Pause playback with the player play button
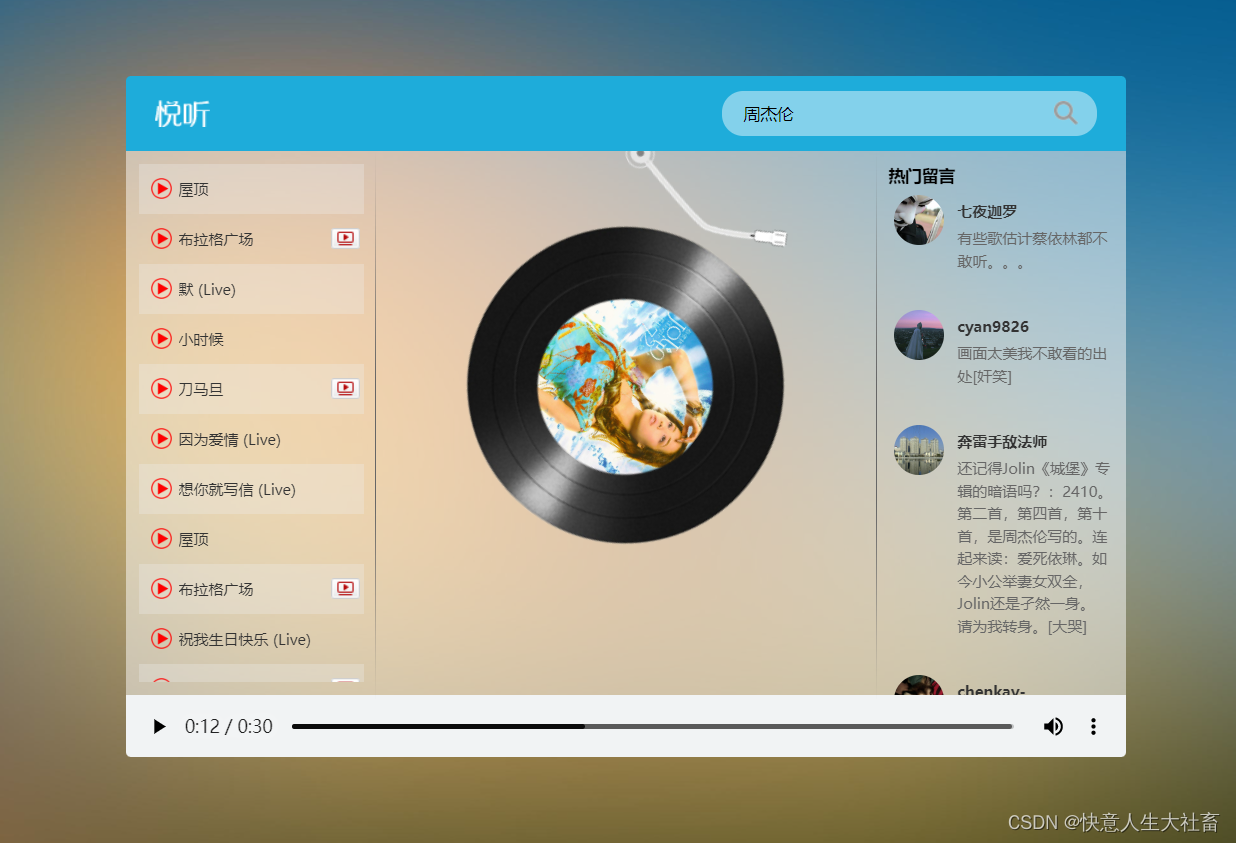Screen dimensions: 1236x843 [159, 727]
